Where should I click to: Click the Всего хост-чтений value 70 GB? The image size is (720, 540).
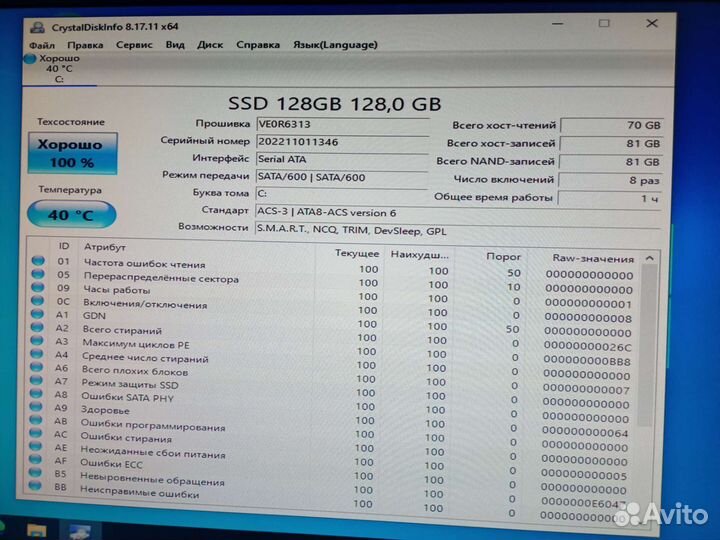[x=612, y=125]
